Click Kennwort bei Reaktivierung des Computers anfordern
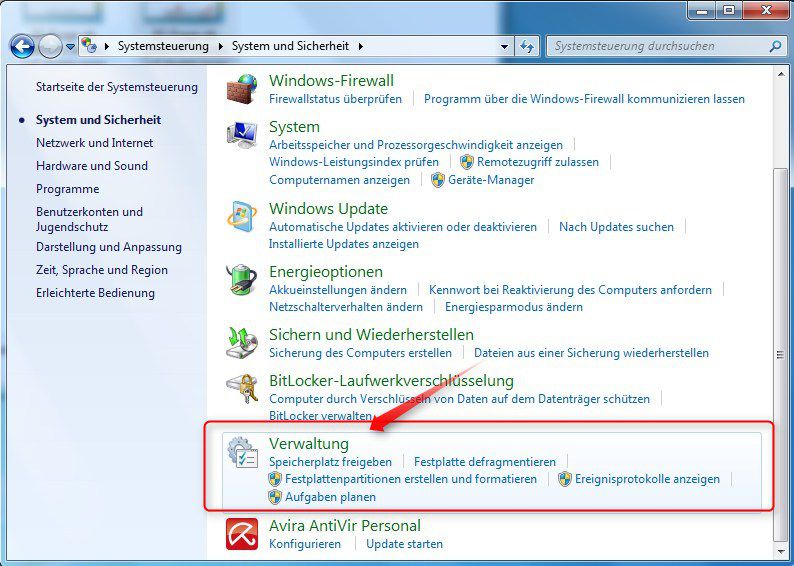 pos(570,290)
